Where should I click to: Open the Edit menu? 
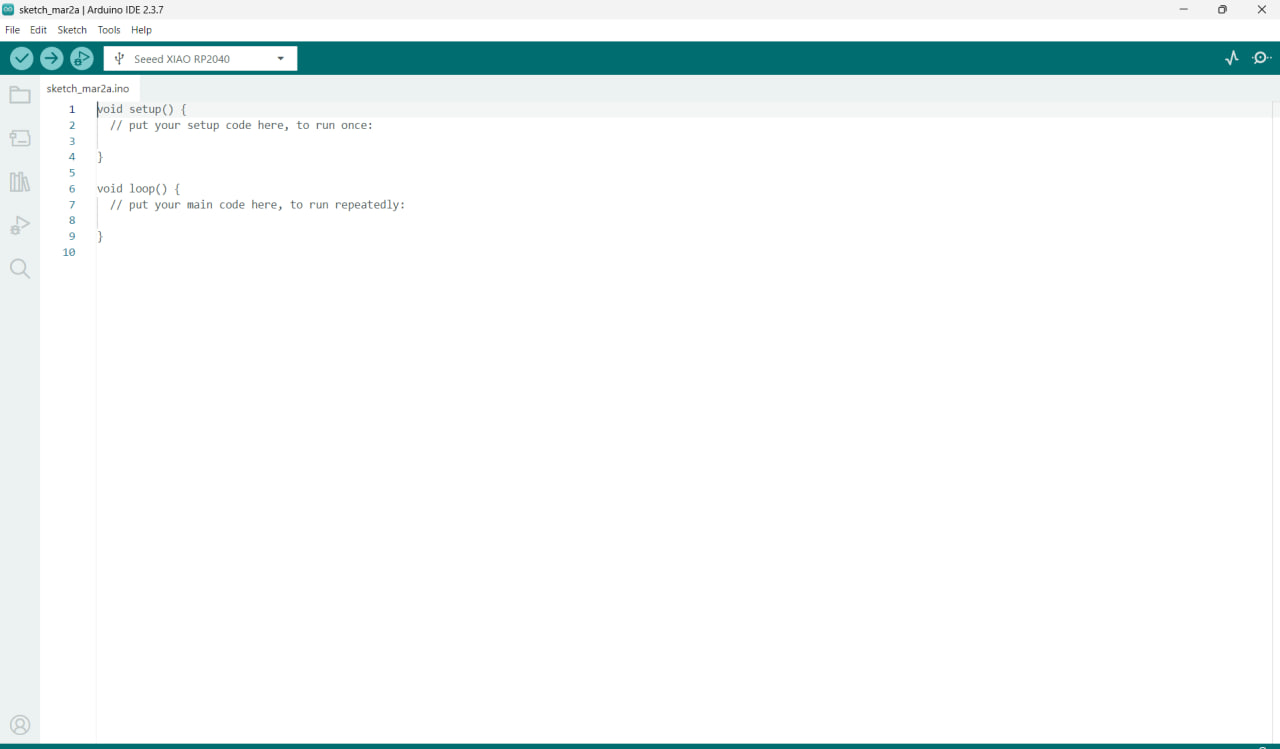(x=38, y=30)
